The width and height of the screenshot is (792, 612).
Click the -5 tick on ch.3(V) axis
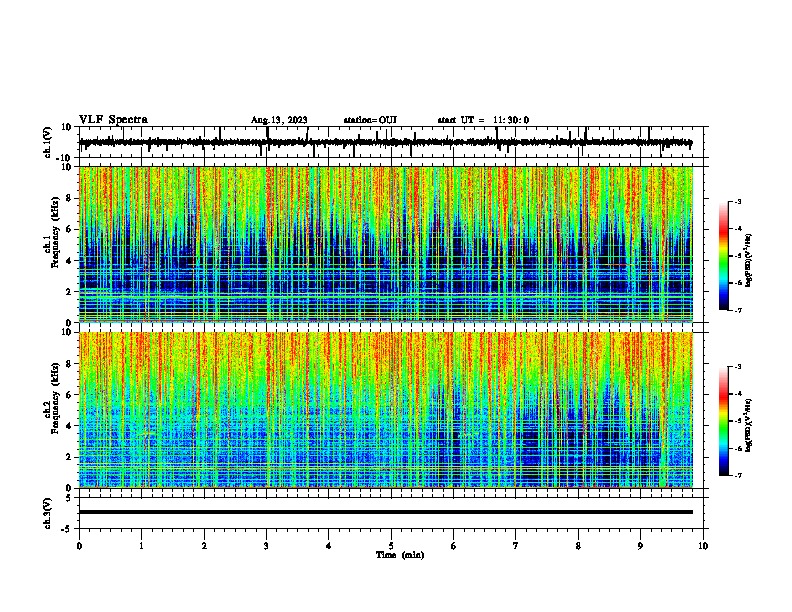pyautogui.click(x=67, y=529)
